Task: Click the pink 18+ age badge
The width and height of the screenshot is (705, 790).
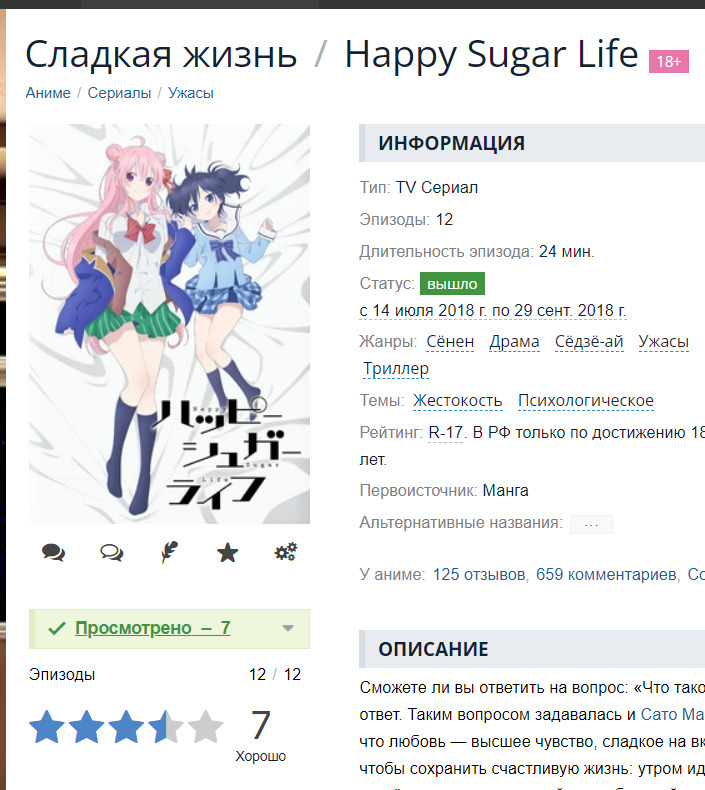Action: coord(669,61)
